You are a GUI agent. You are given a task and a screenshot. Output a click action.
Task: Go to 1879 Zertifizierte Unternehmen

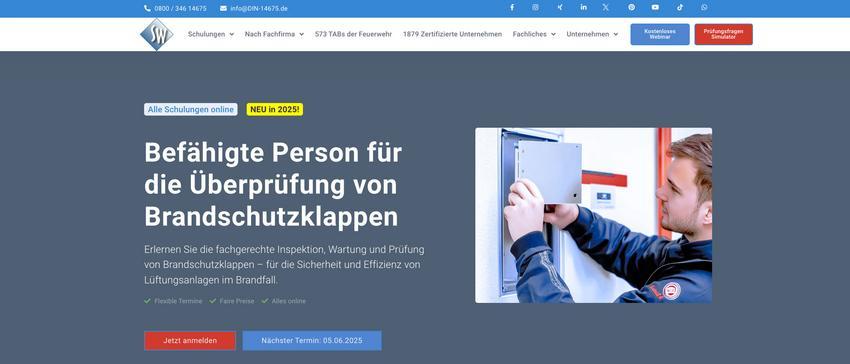(453, 34)
